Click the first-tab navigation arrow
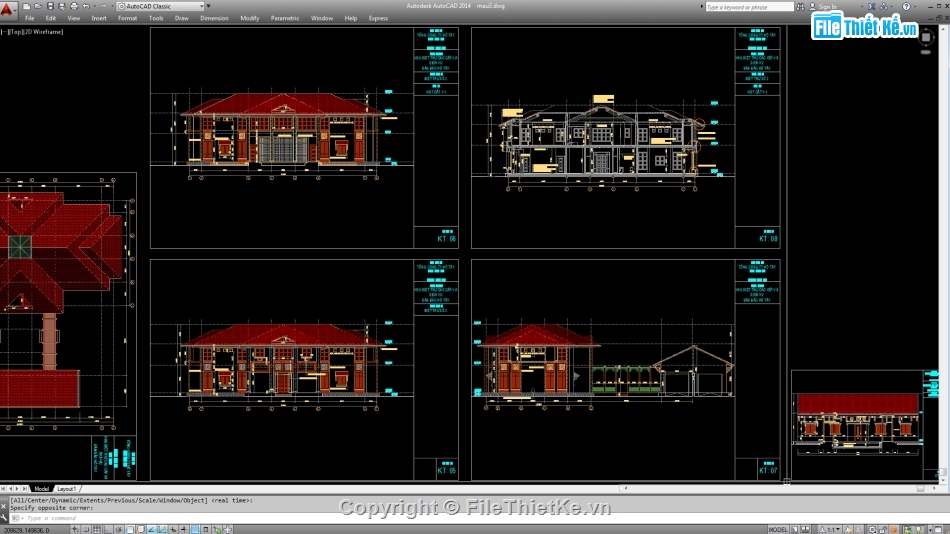 3,489
